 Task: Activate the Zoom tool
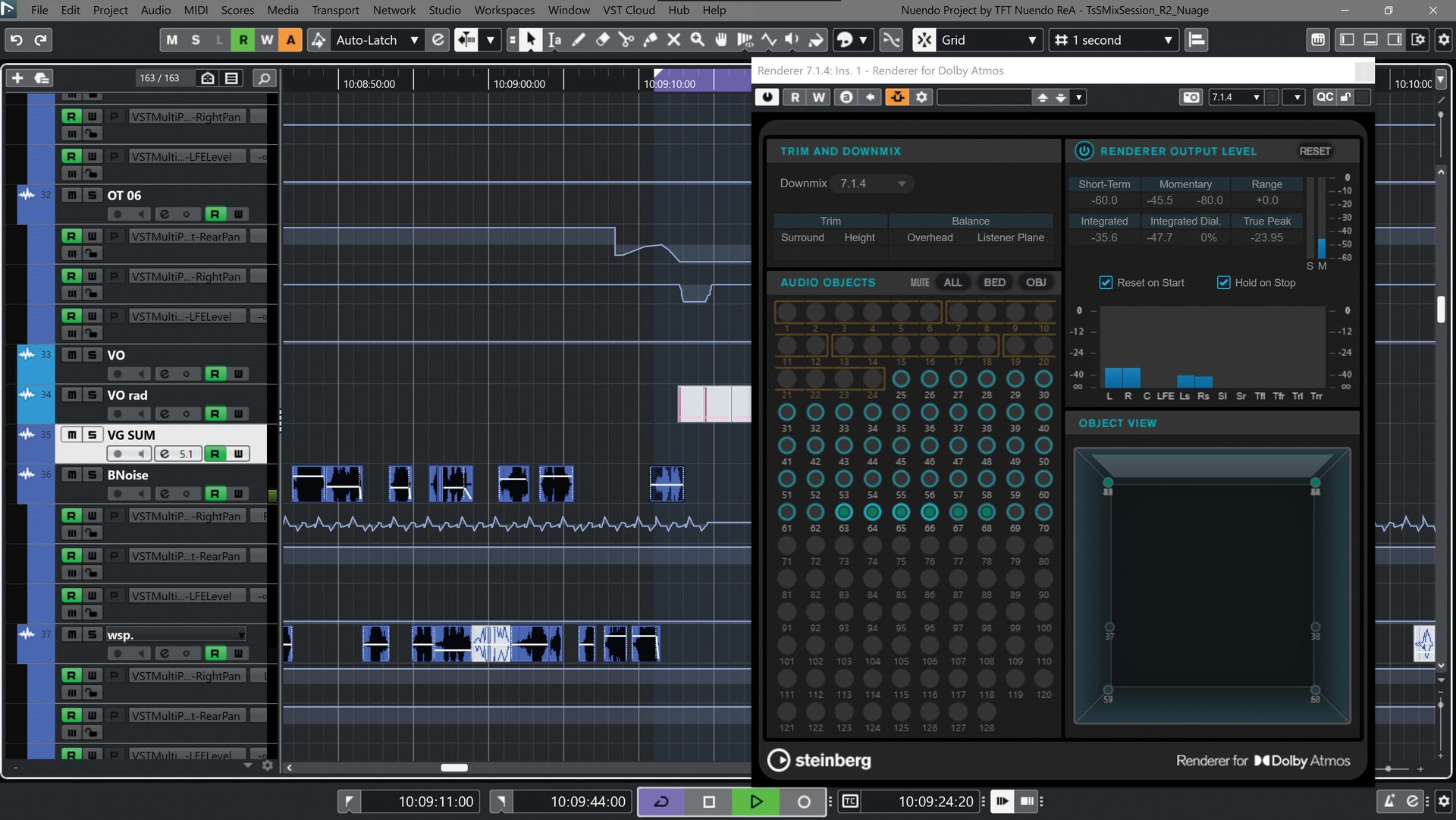tap(697, 39)
